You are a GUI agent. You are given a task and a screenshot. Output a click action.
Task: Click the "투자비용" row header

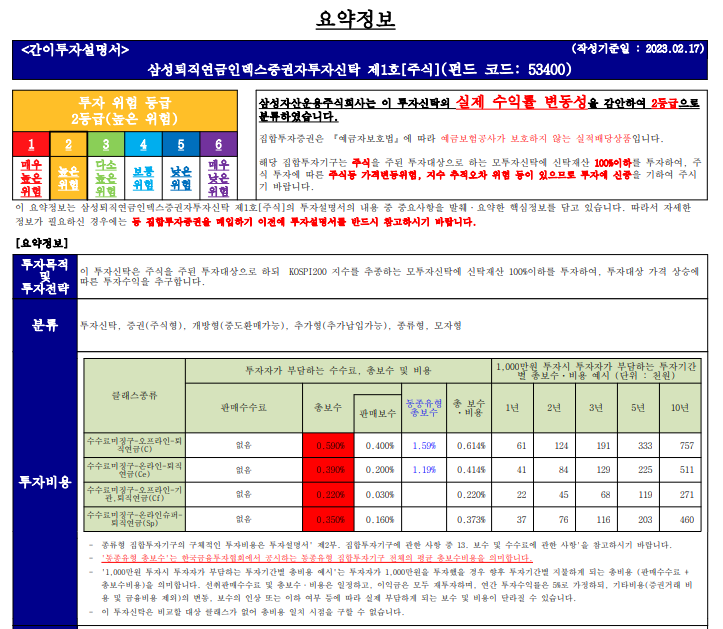click(x=45, y=482)
